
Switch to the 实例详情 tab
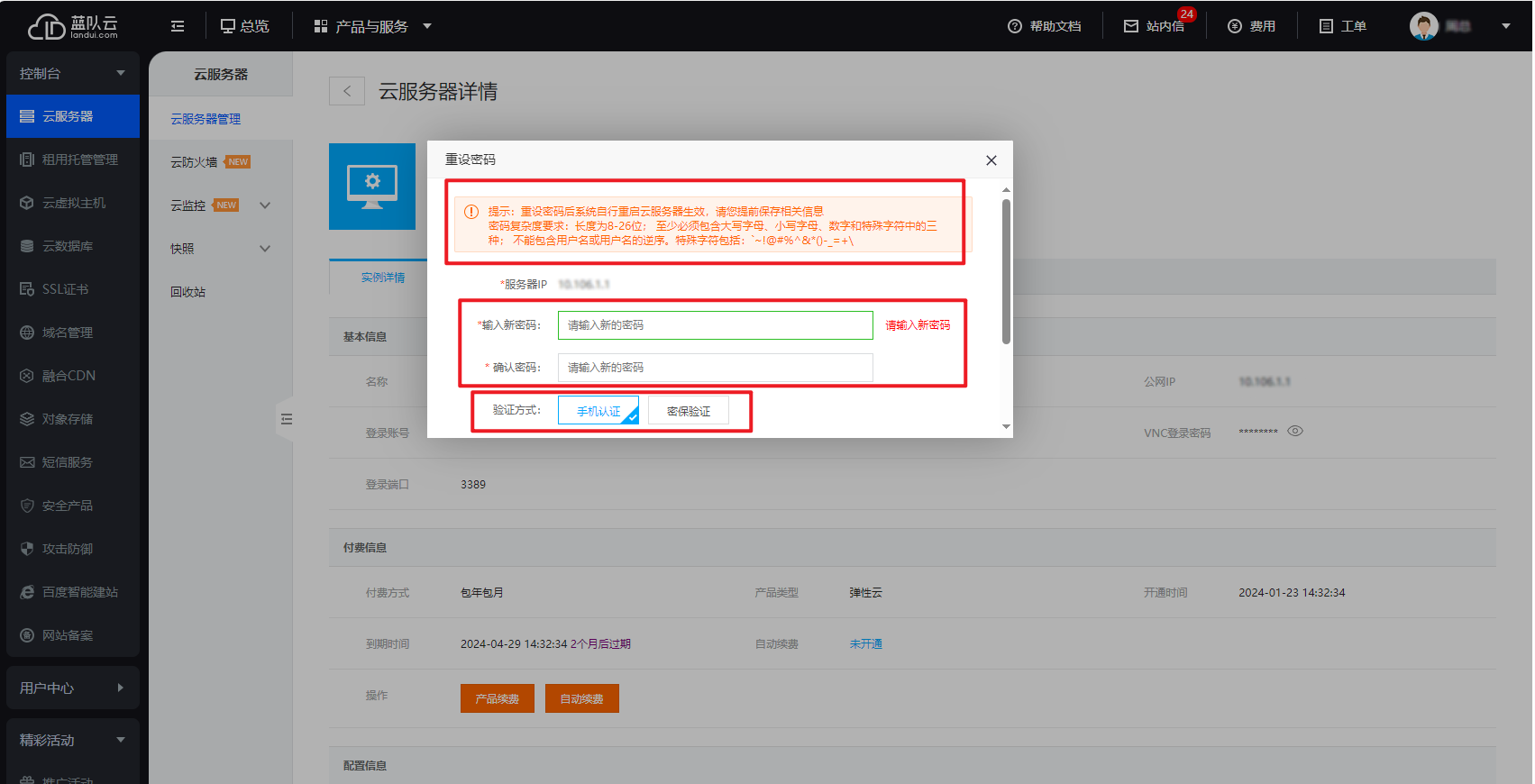click(x=383, y=278)
